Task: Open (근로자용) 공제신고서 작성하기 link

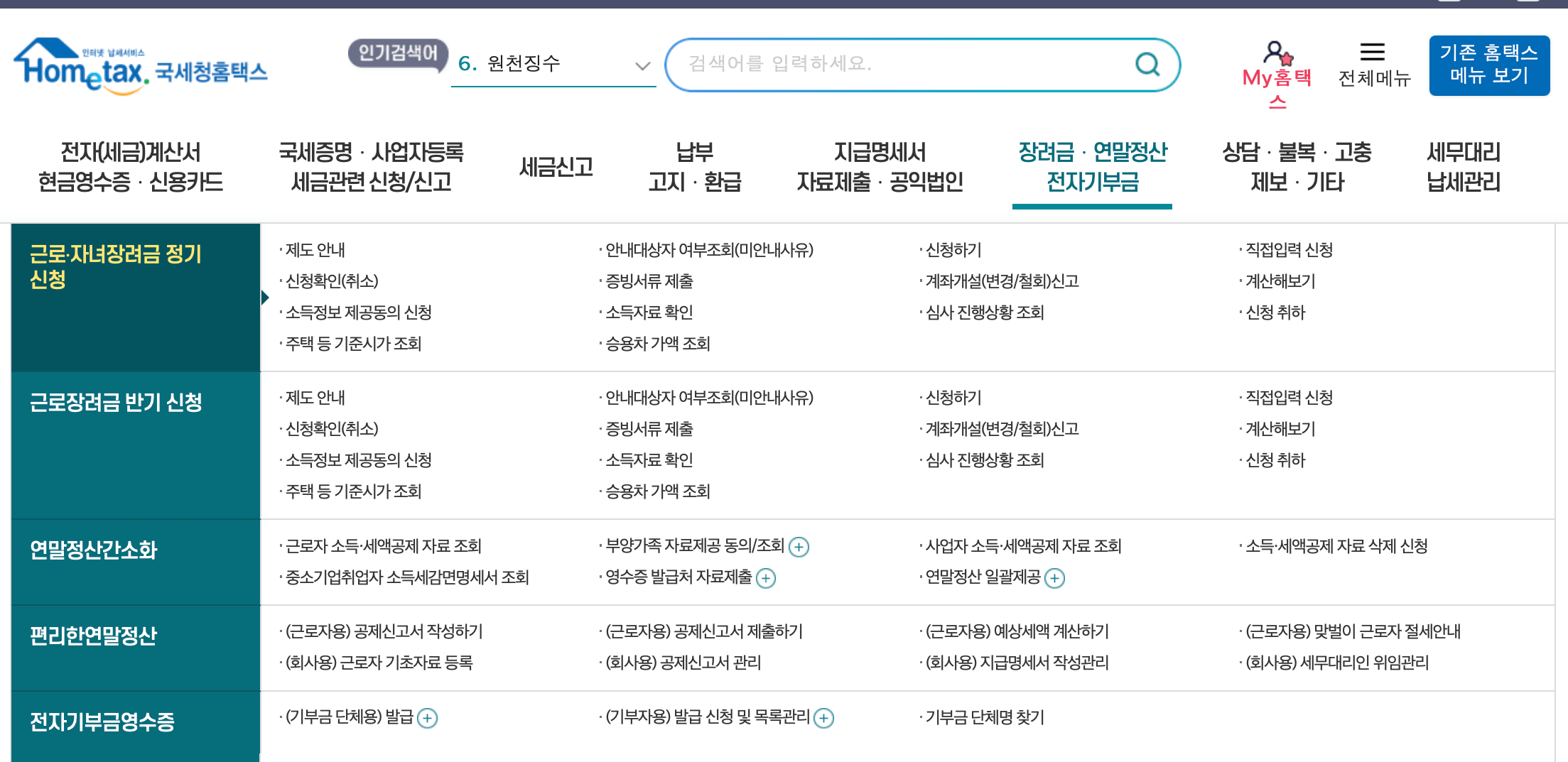Action: pyautogui.click(x=384, y=631)
